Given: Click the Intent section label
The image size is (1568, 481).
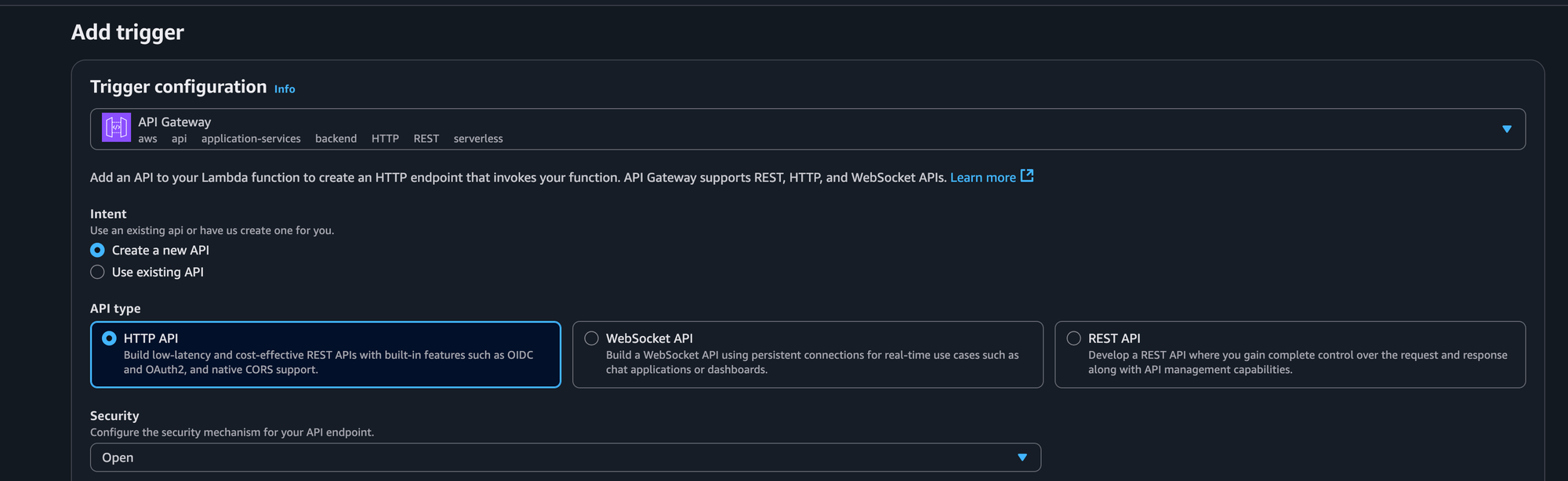Looking at the screenshot, I should (x=108, y=214).
